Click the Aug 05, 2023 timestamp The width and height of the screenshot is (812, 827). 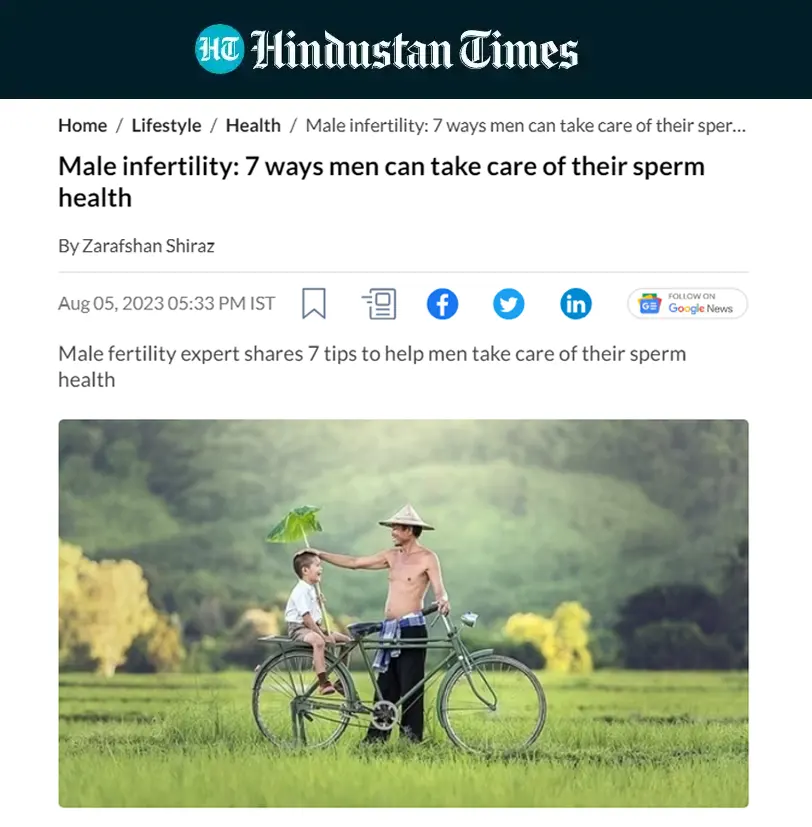point(167,303)
